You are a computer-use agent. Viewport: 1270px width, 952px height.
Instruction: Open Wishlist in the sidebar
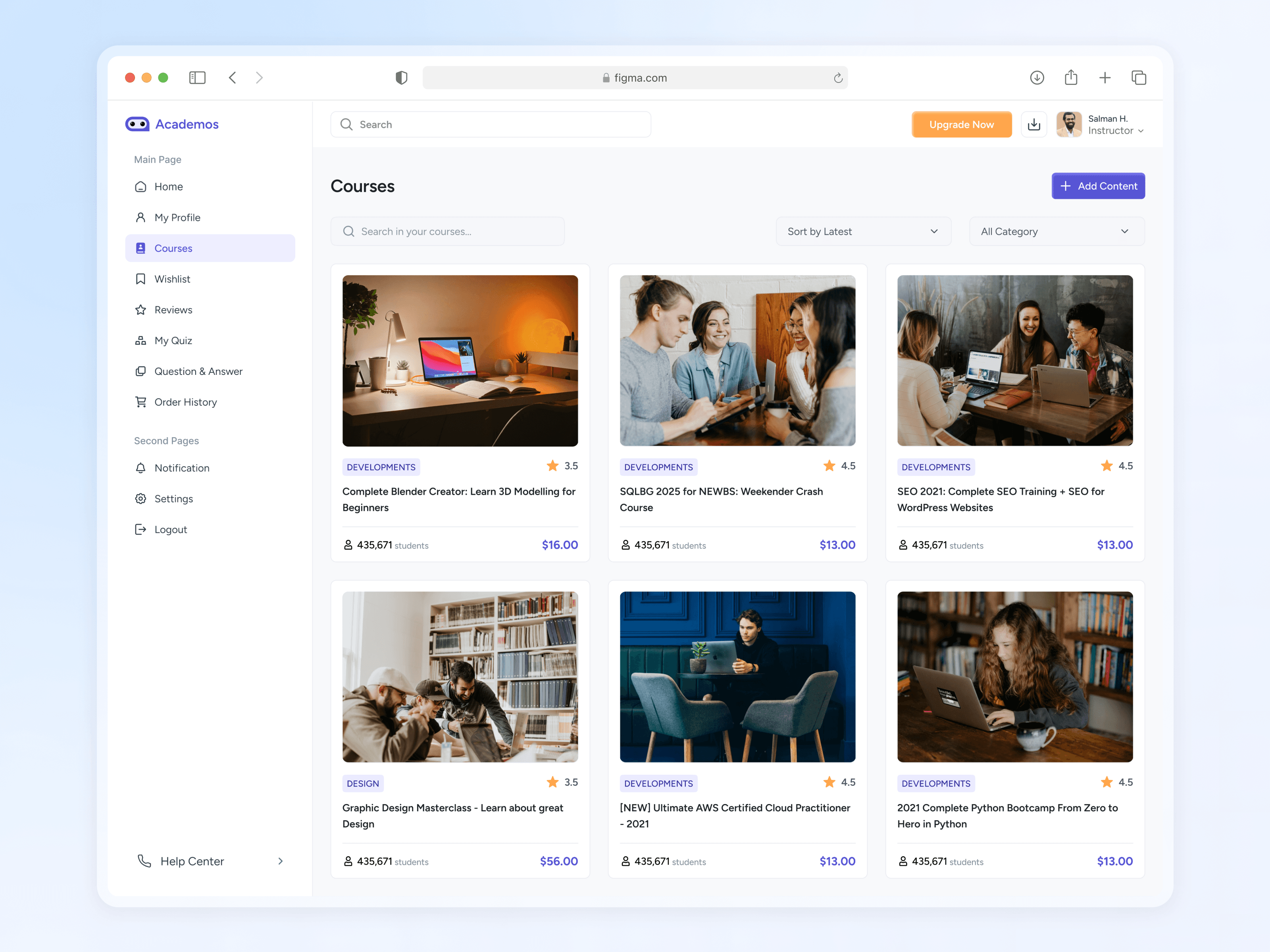click(172, 279)
